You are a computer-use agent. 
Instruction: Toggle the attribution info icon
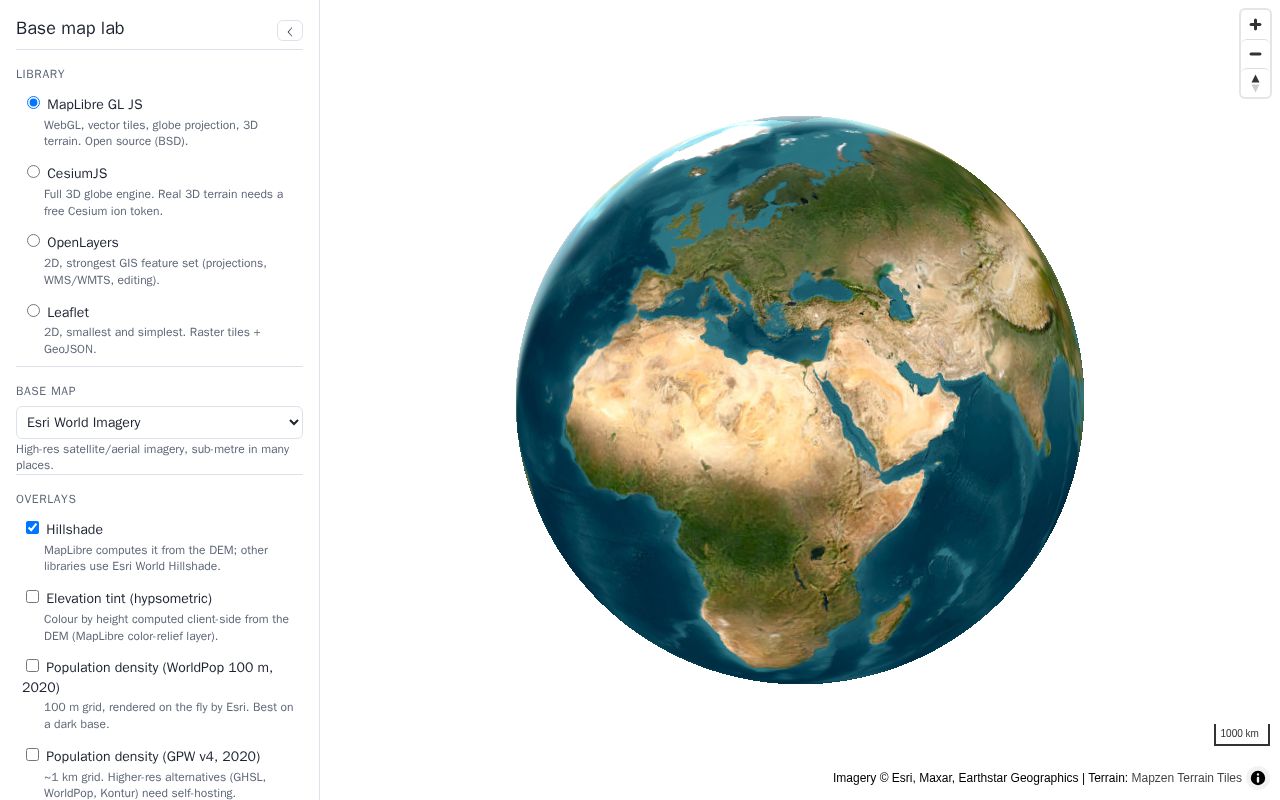point(1258,778)
